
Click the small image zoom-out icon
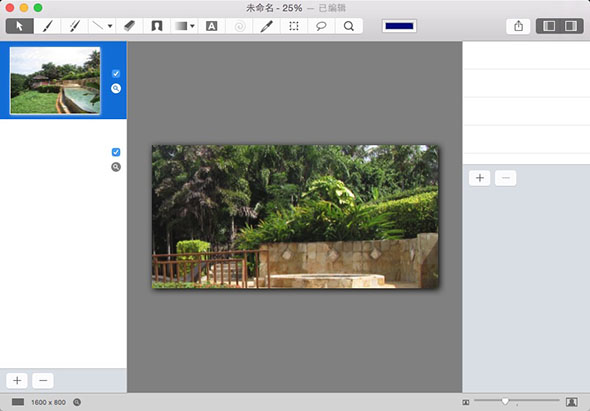point(466,402)
